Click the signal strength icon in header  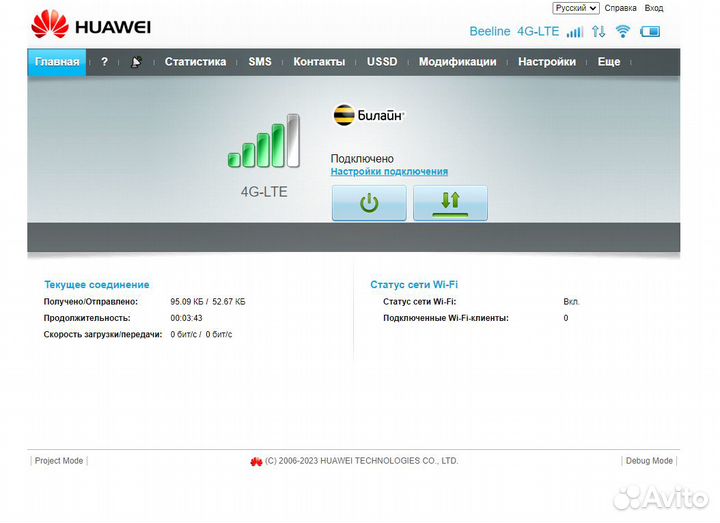tap(574, 32)
